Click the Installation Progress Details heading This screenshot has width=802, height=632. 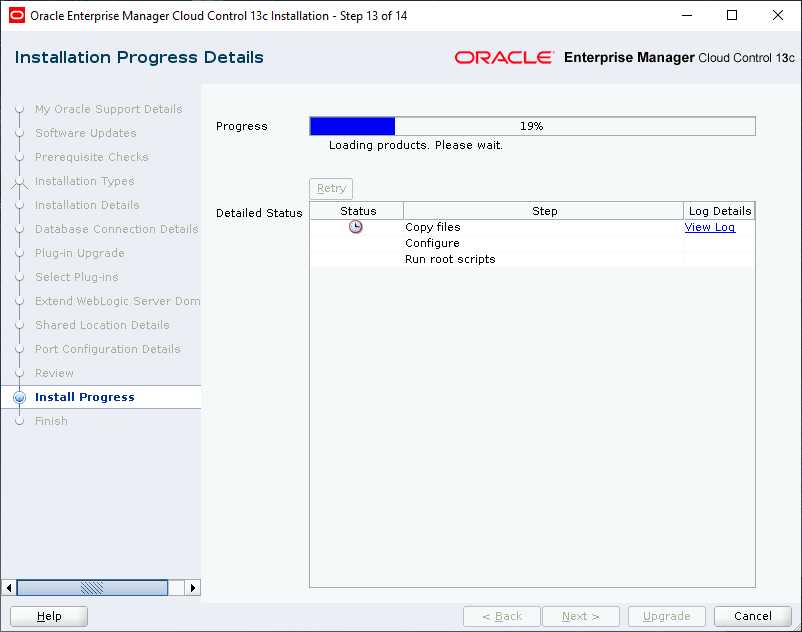tap(139, 57)
